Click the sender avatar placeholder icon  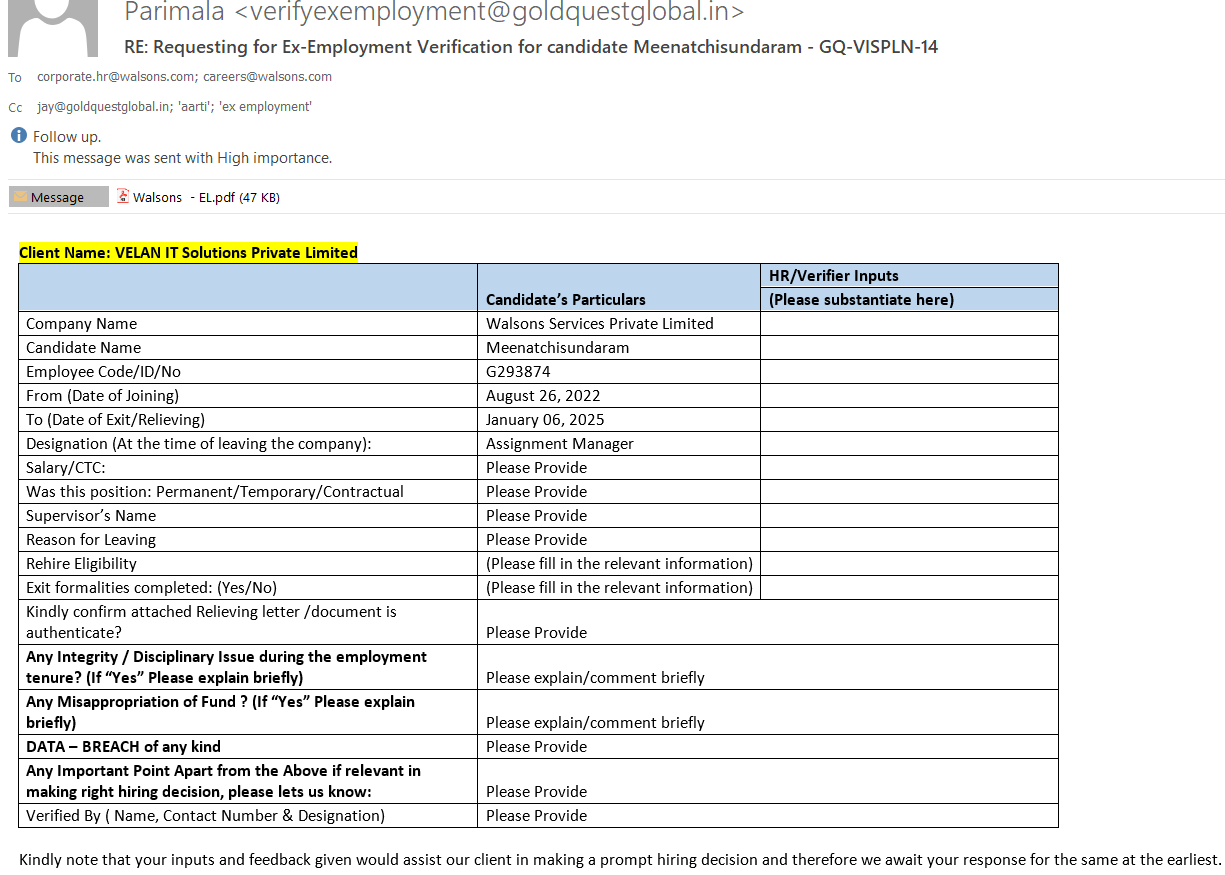(x=53, y=28)
